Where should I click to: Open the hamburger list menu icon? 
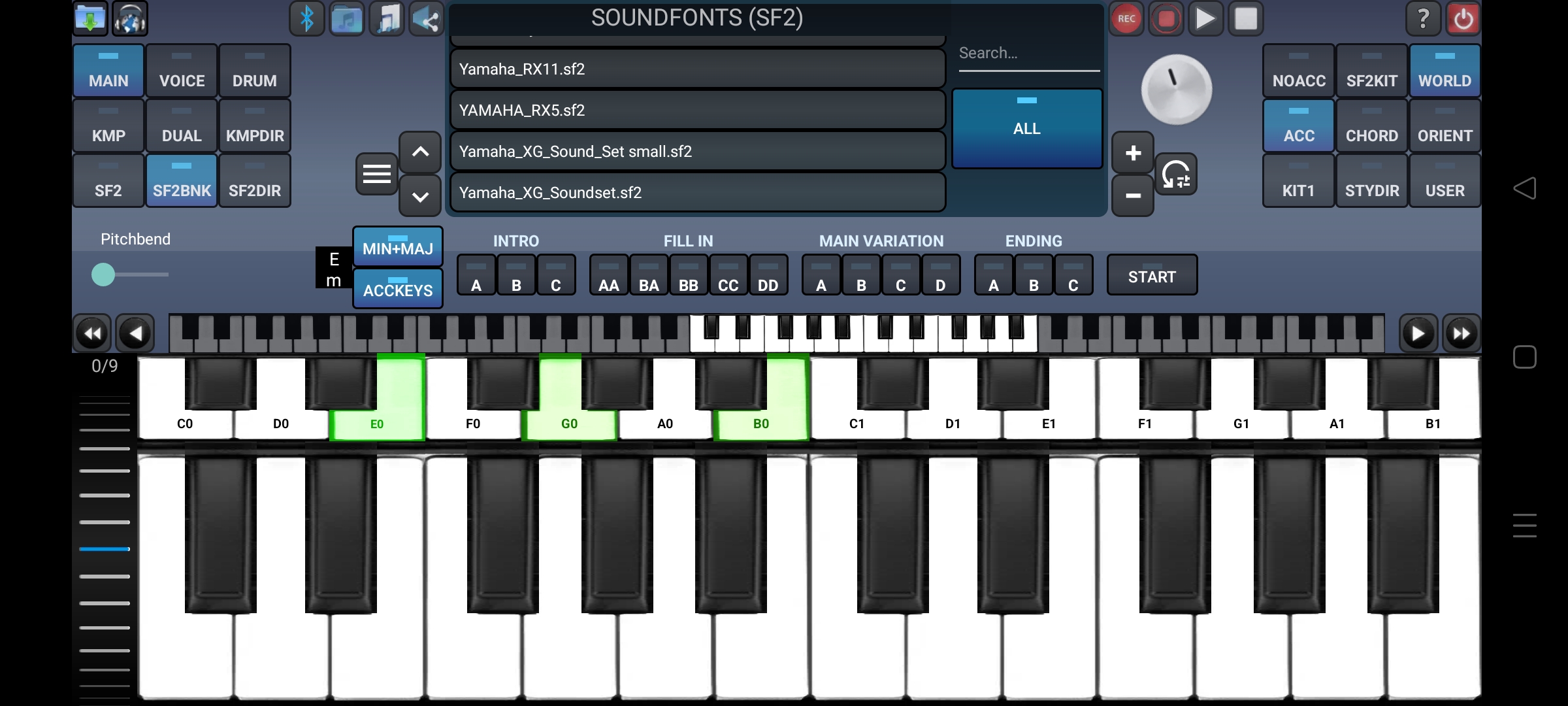(x=376, y=174)
